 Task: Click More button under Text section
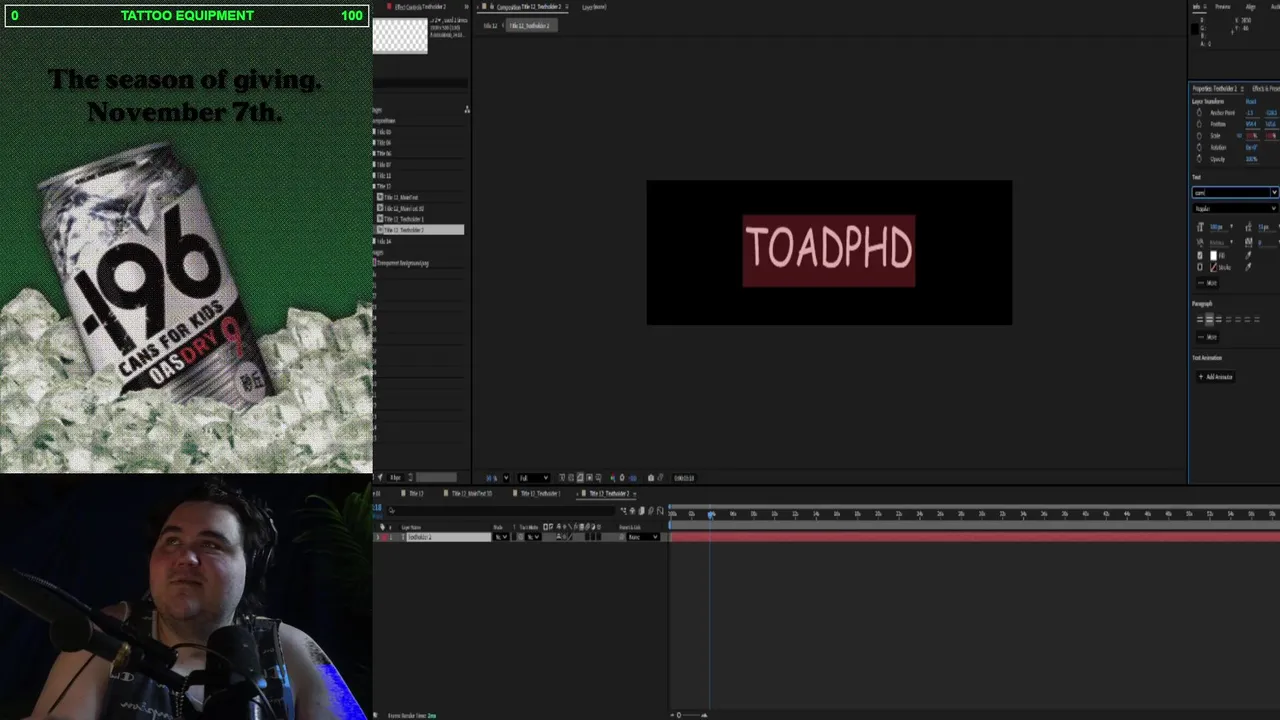click(x=1208, y=282)
